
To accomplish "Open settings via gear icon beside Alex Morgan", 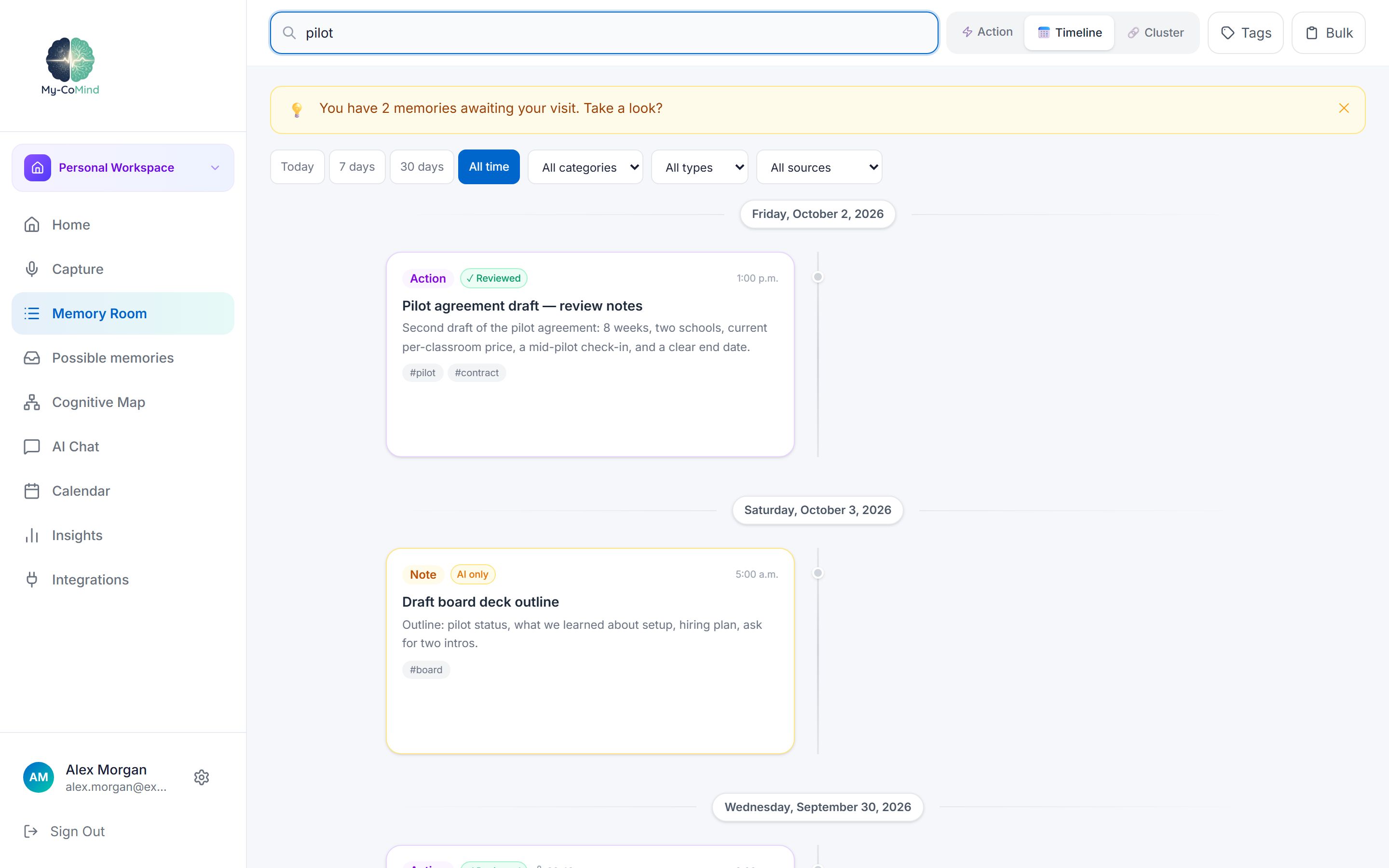I will 202,777.
